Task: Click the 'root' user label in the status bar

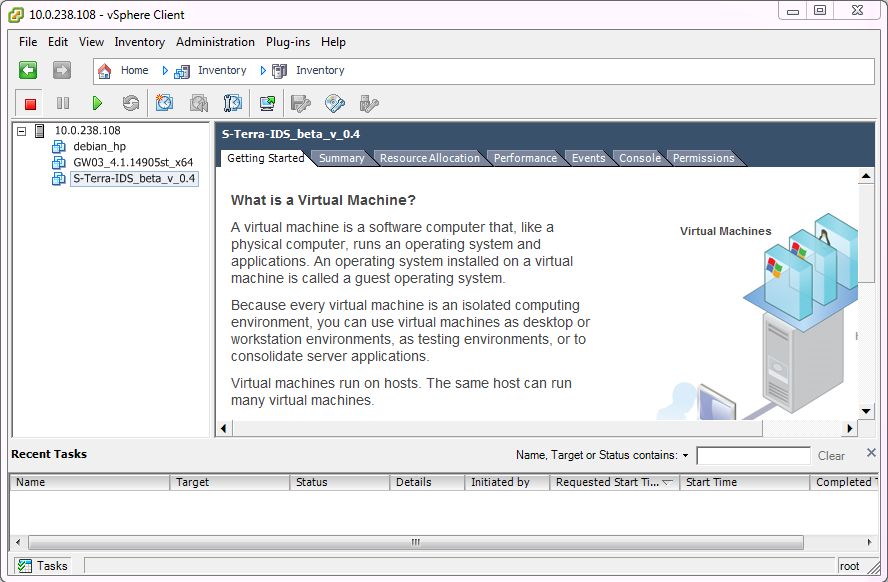Action: click(x=849, y=566)
